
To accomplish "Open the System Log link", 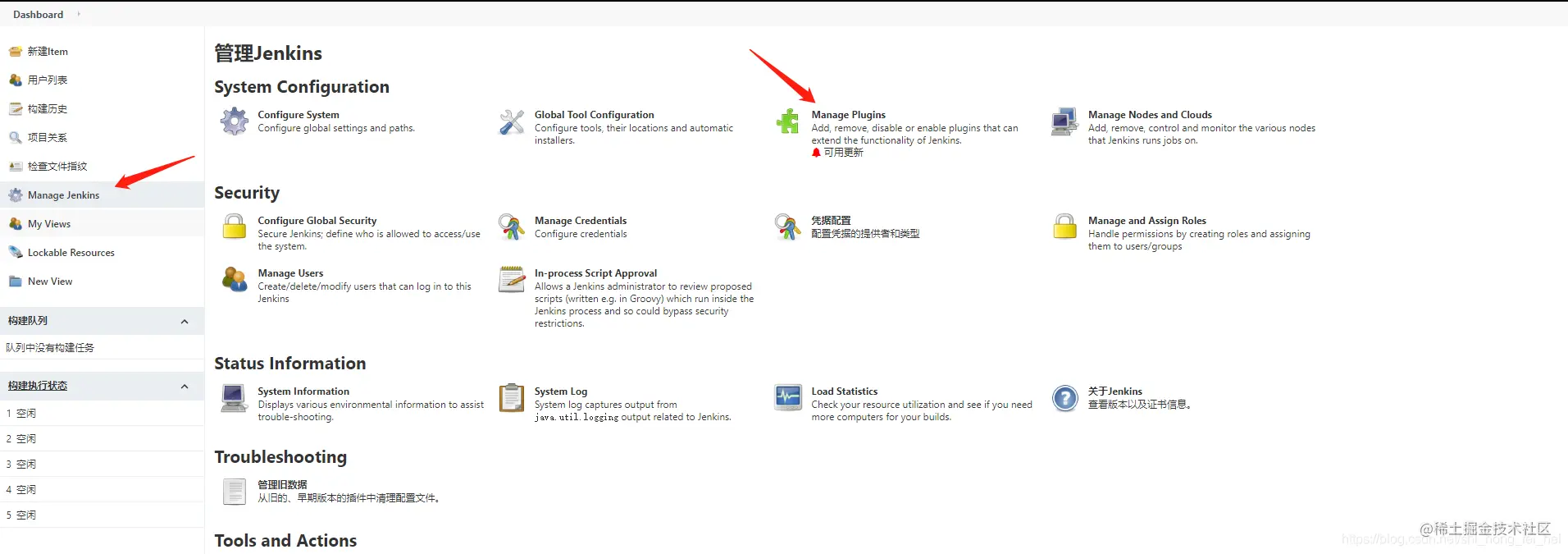I will (x=561, y=391).
